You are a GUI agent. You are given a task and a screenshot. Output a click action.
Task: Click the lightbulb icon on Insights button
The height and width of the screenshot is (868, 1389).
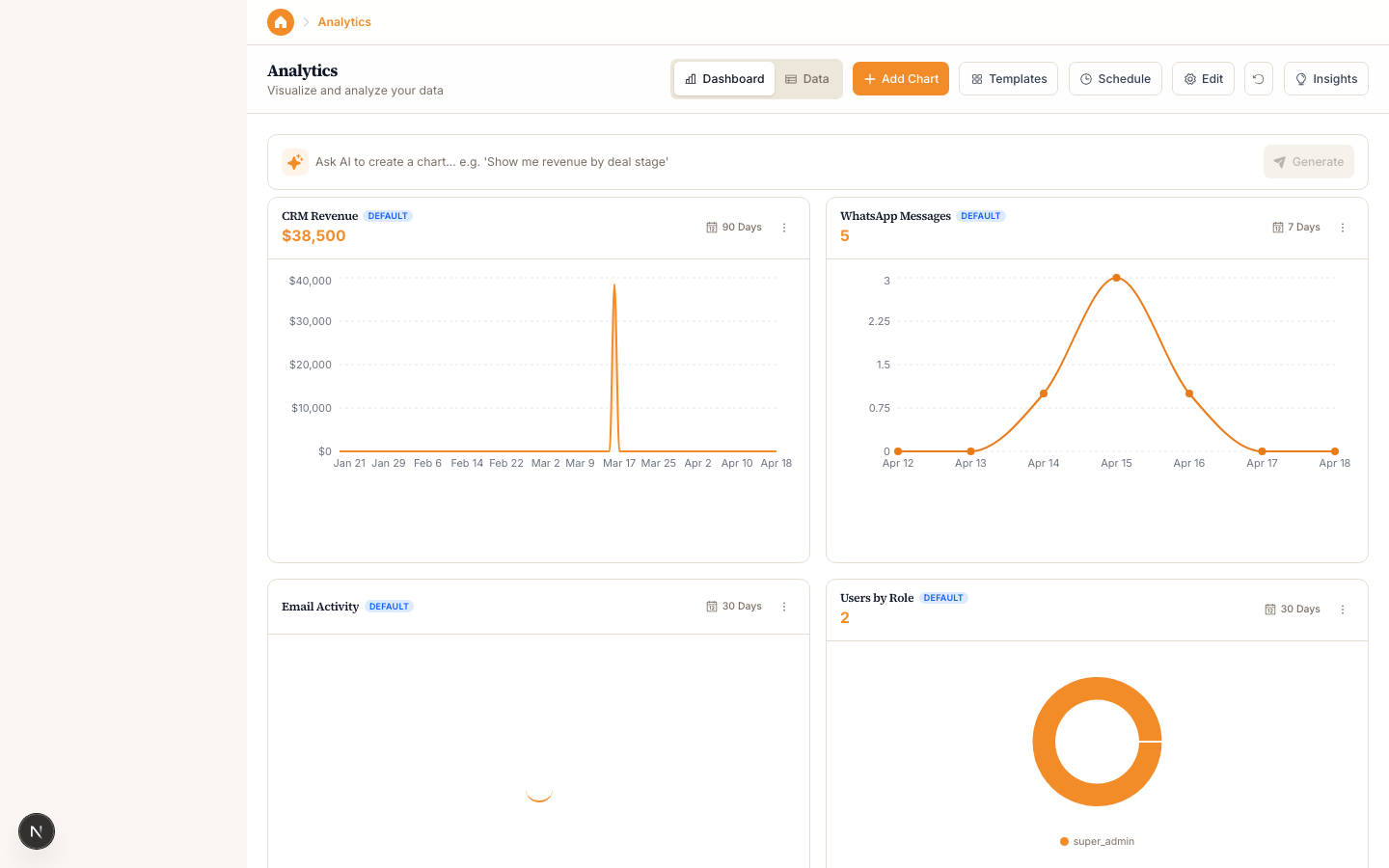[x=1302, y=78]
